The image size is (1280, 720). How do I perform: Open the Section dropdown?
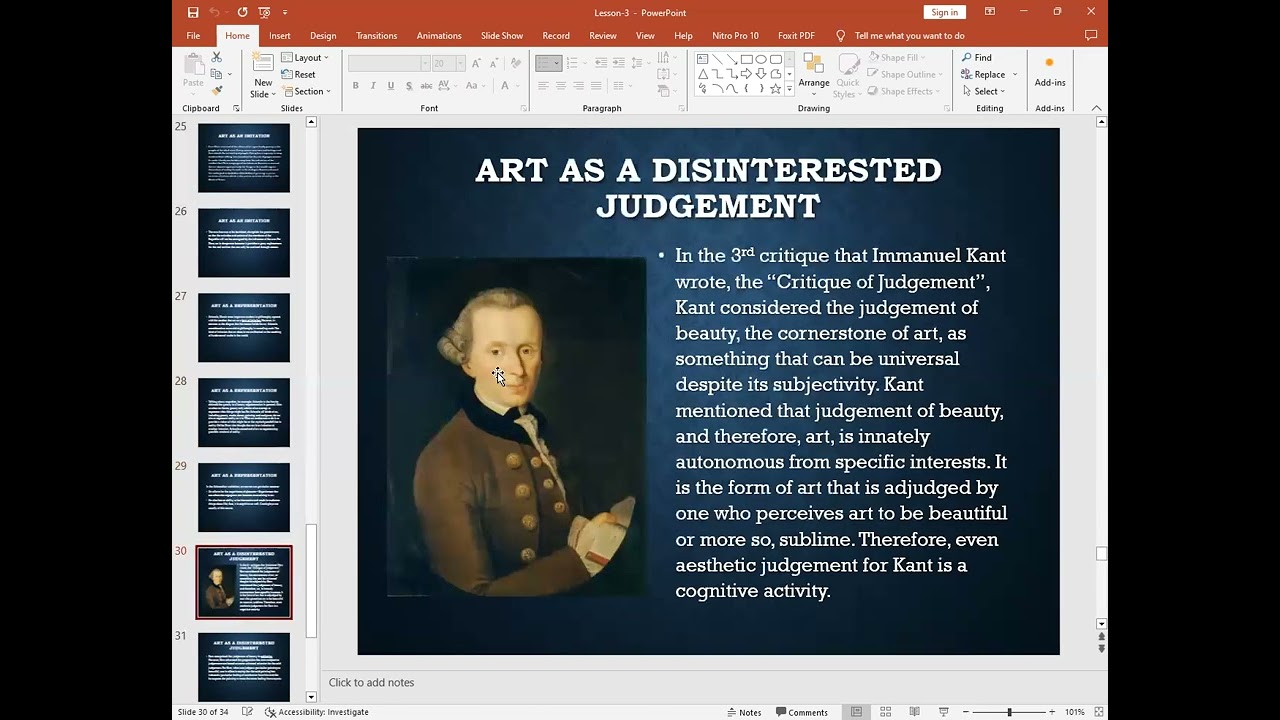tap(306, 91)
